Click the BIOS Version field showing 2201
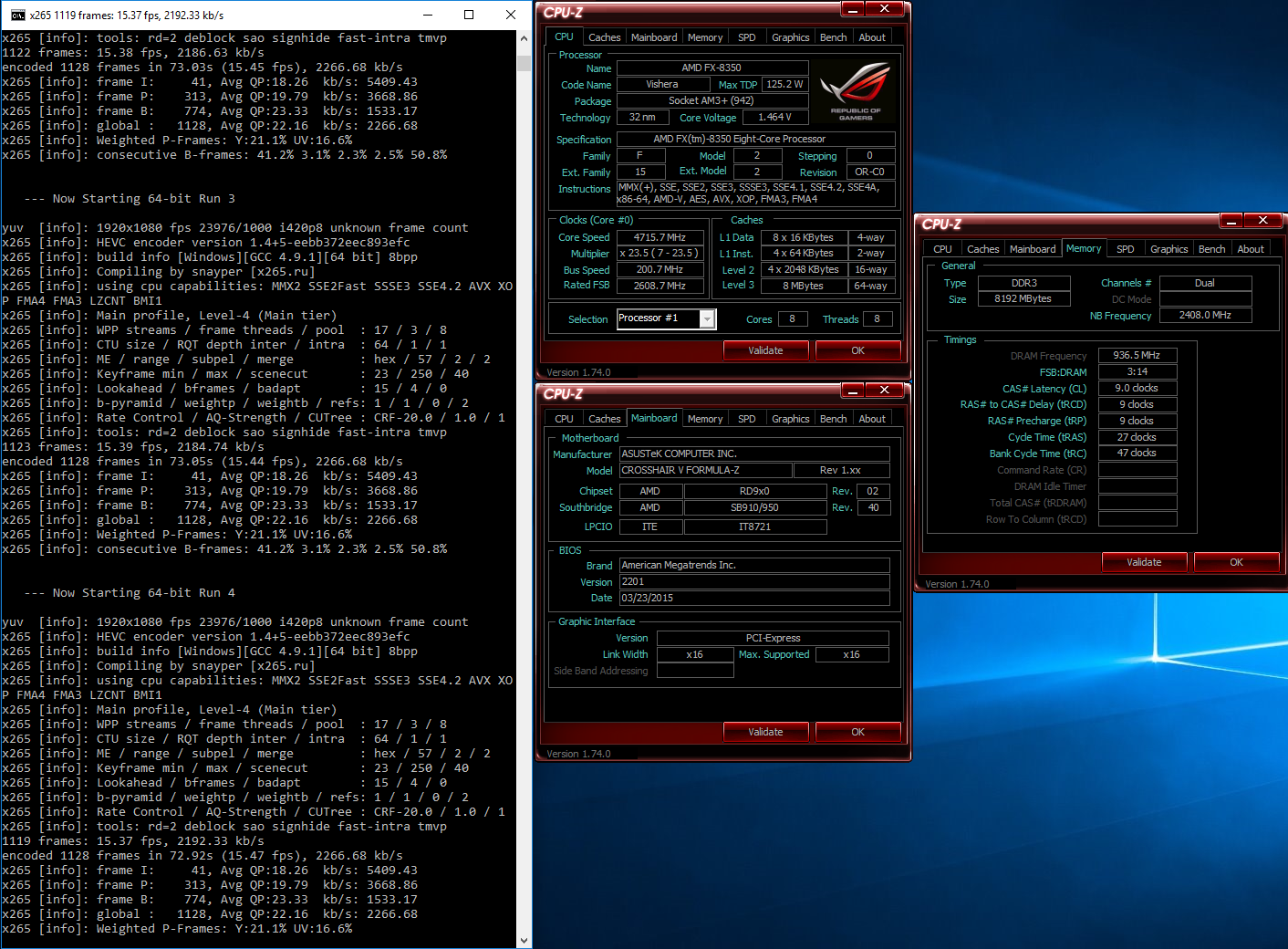 pos(754,581)
